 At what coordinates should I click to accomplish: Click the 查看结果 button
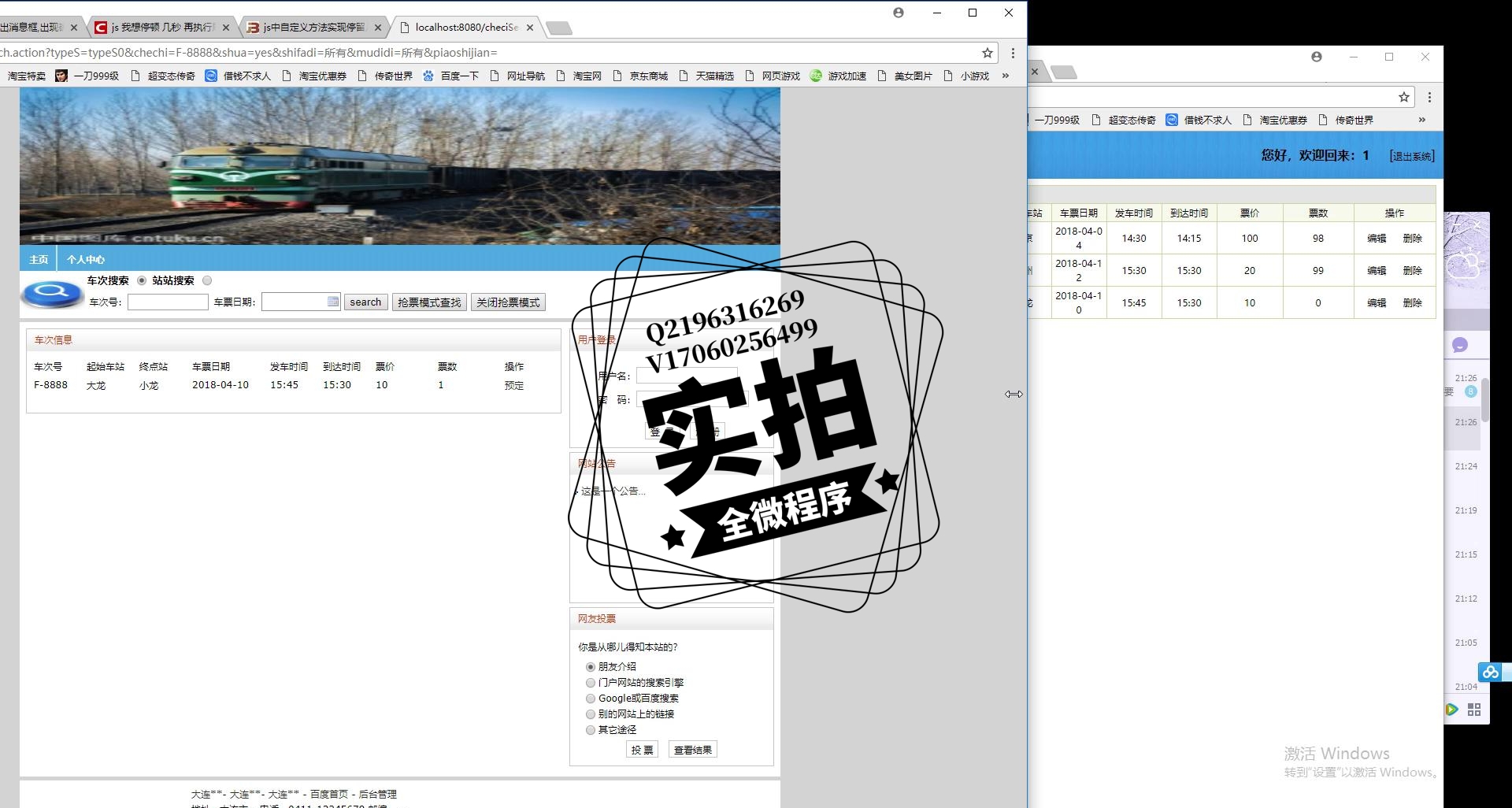(693, 750)
